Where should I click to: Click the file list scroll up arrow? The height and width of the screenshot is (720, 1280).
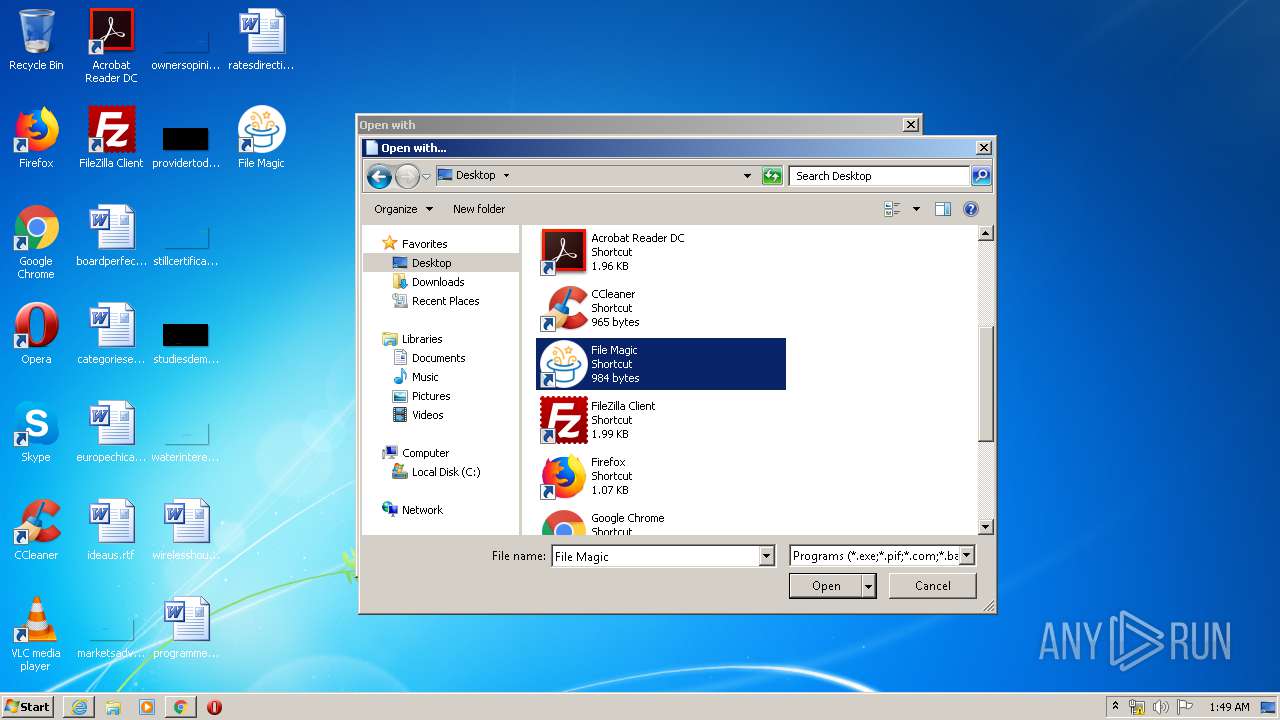click(x=985, y=233)
